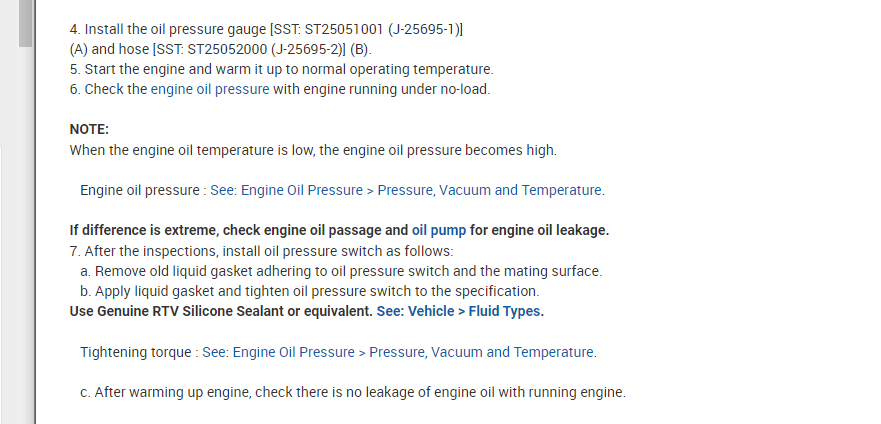Click the bold "If difference is extreme" text
Screen dimensions: 881x424
pos(238,230)
